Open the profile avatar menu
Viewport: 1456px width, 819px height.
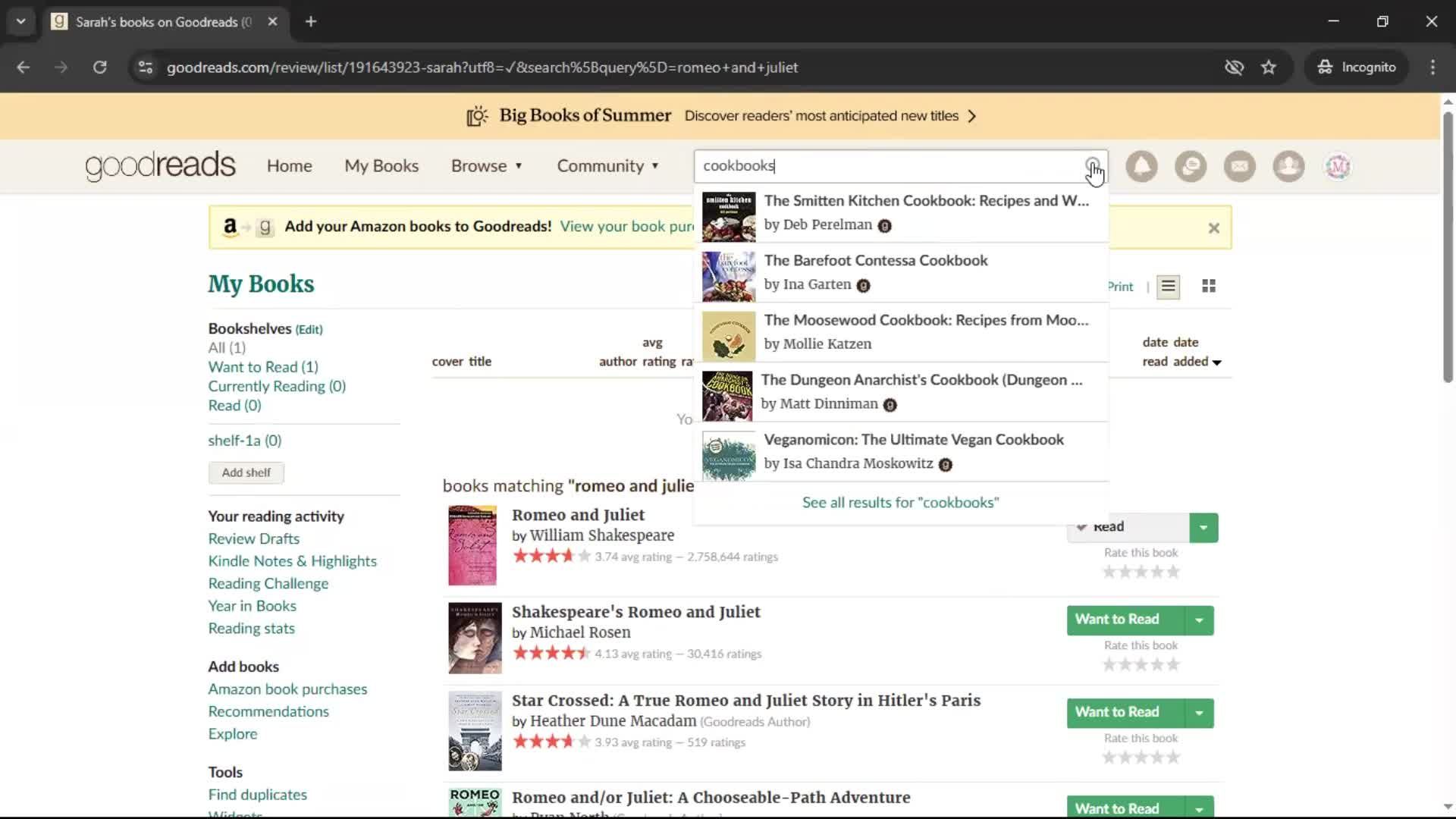point(1338,166)
